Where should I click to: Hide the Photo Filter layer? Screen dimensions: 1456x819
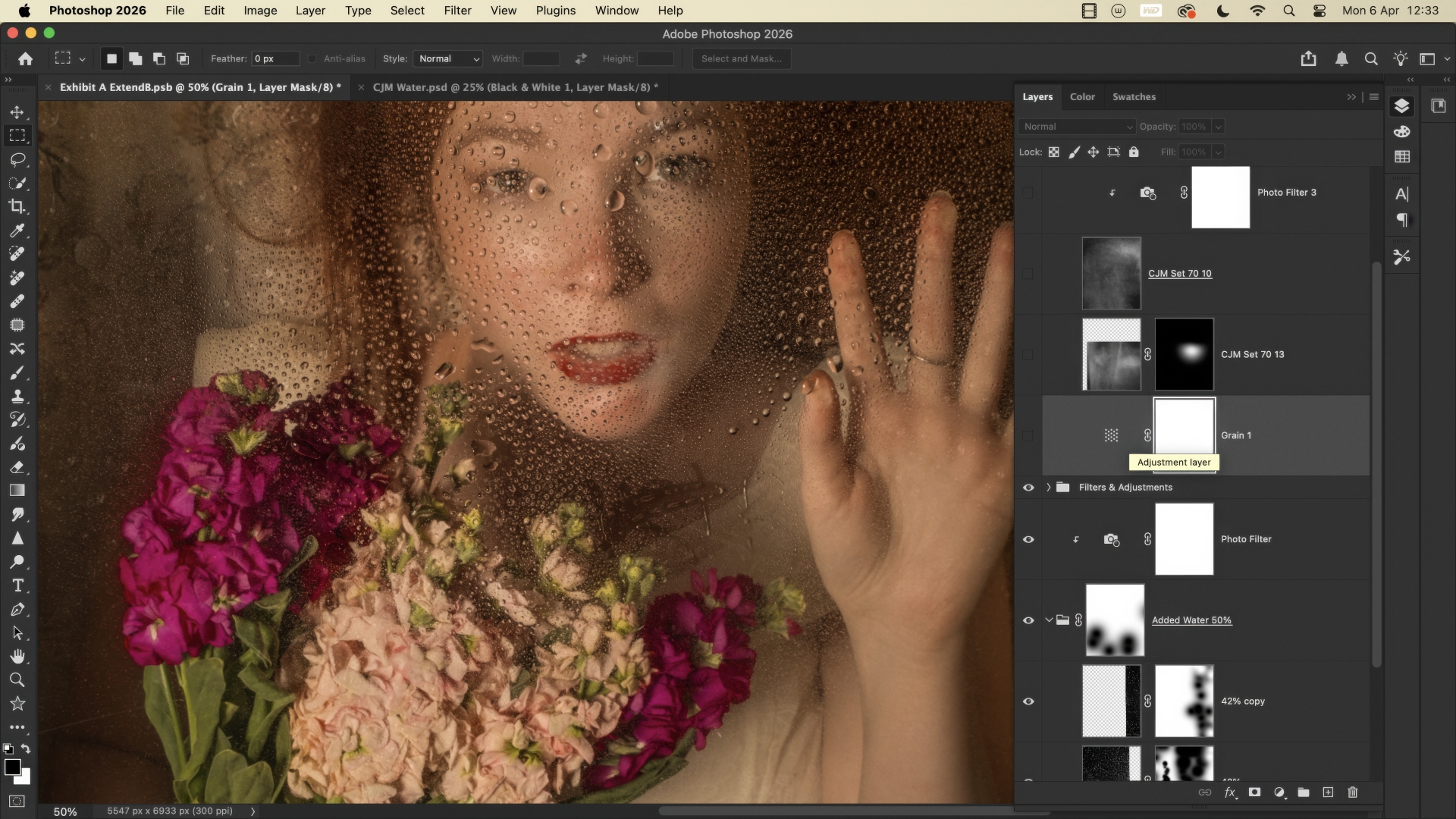tap(1028, 539)
